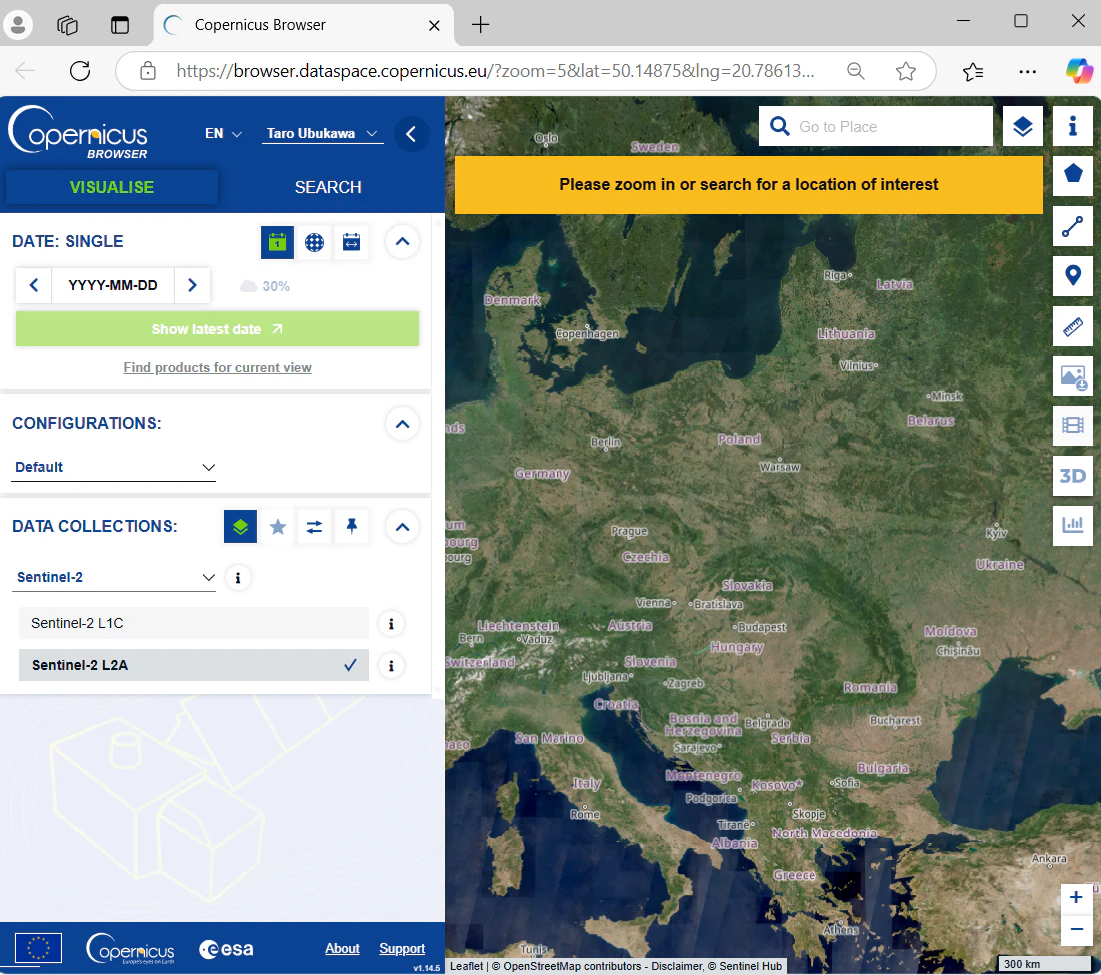1101x975 pixels.
Task: Show info for Sentinel-2 L2A
Action: point(391,665)
